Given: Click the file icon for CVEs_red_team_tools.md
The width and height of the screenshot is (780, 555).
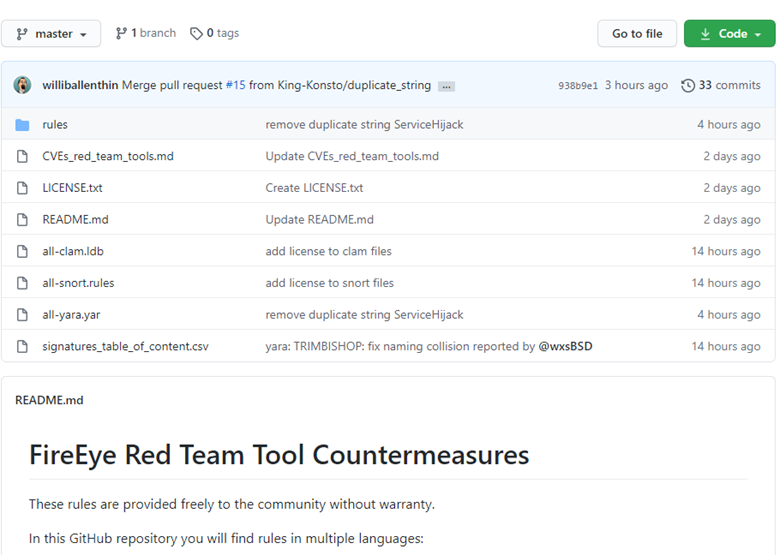Looking at the screenshot, I should (22, 156).
